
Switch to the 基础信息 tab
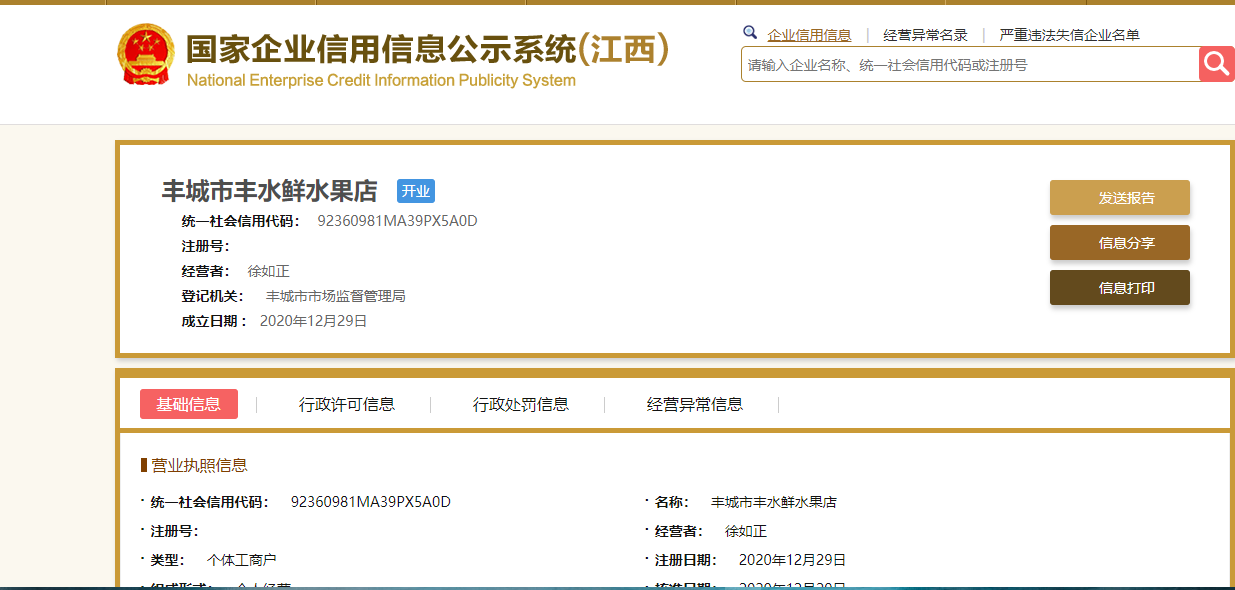pyautogui.click(x=189, y=404)
